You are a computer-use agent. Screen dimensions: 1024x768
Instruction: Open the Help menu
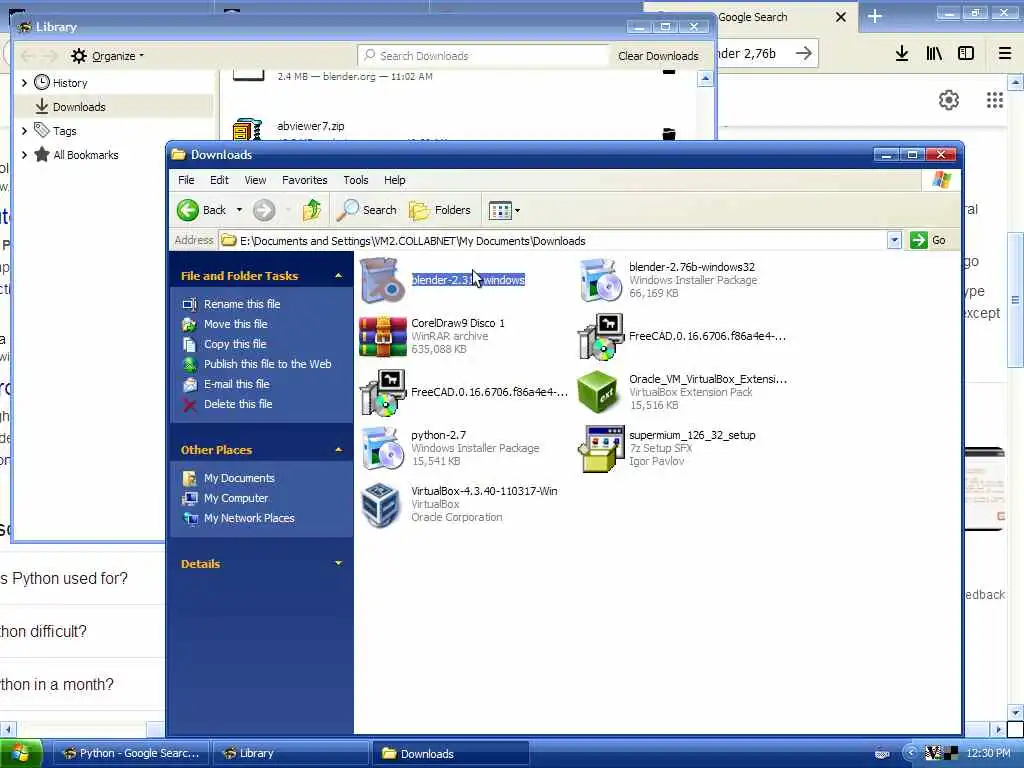click(394, 180)
